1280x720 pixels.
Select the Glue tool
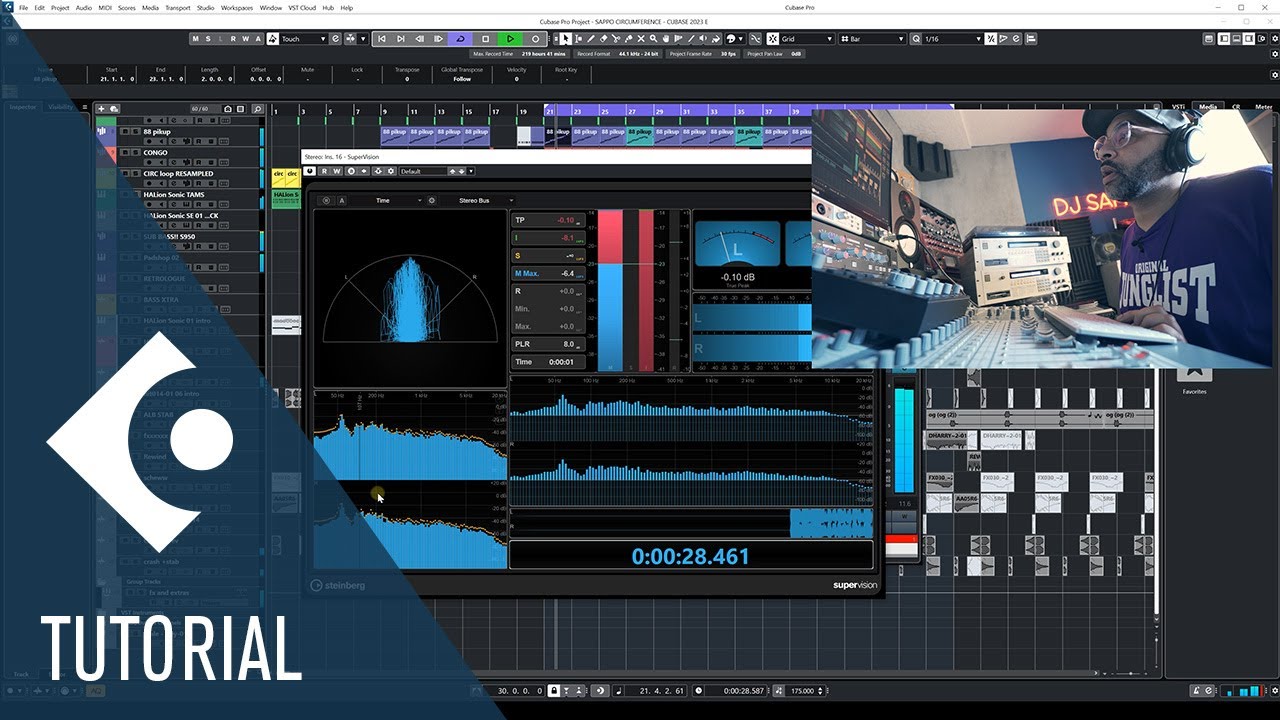pyautogui.click(x=628, y=39)
